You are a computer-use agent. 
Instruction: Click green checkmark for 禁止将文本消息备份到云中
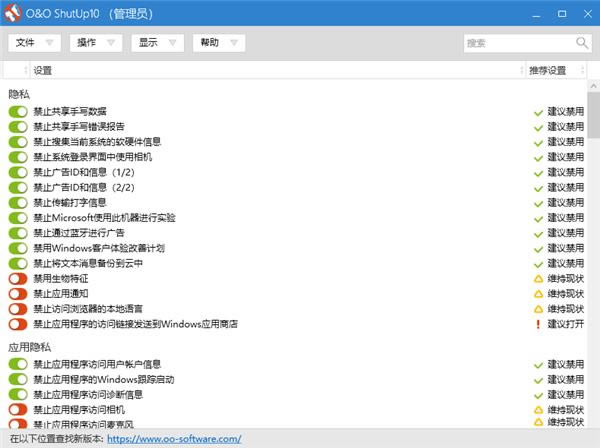click(538, 264)
